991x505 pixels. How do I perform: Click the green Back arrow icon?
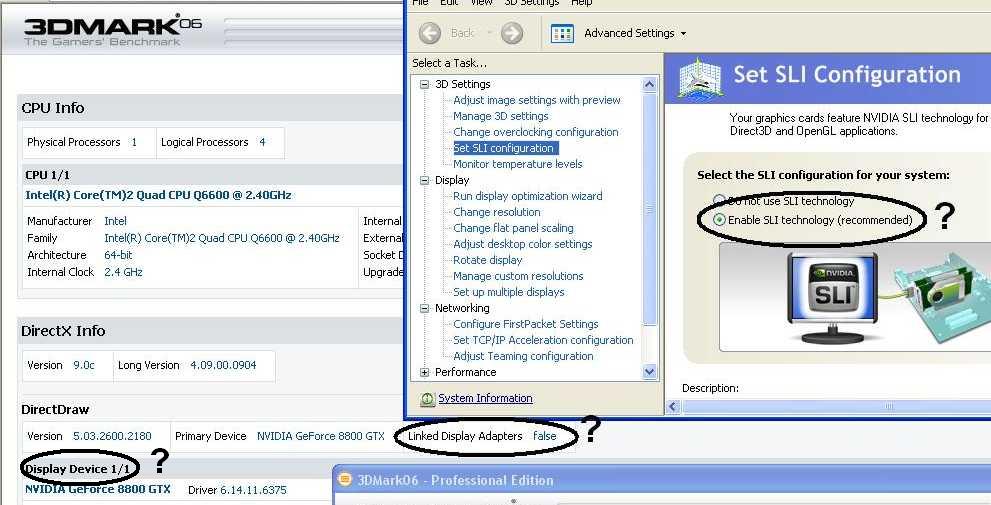tap(430, 33)
